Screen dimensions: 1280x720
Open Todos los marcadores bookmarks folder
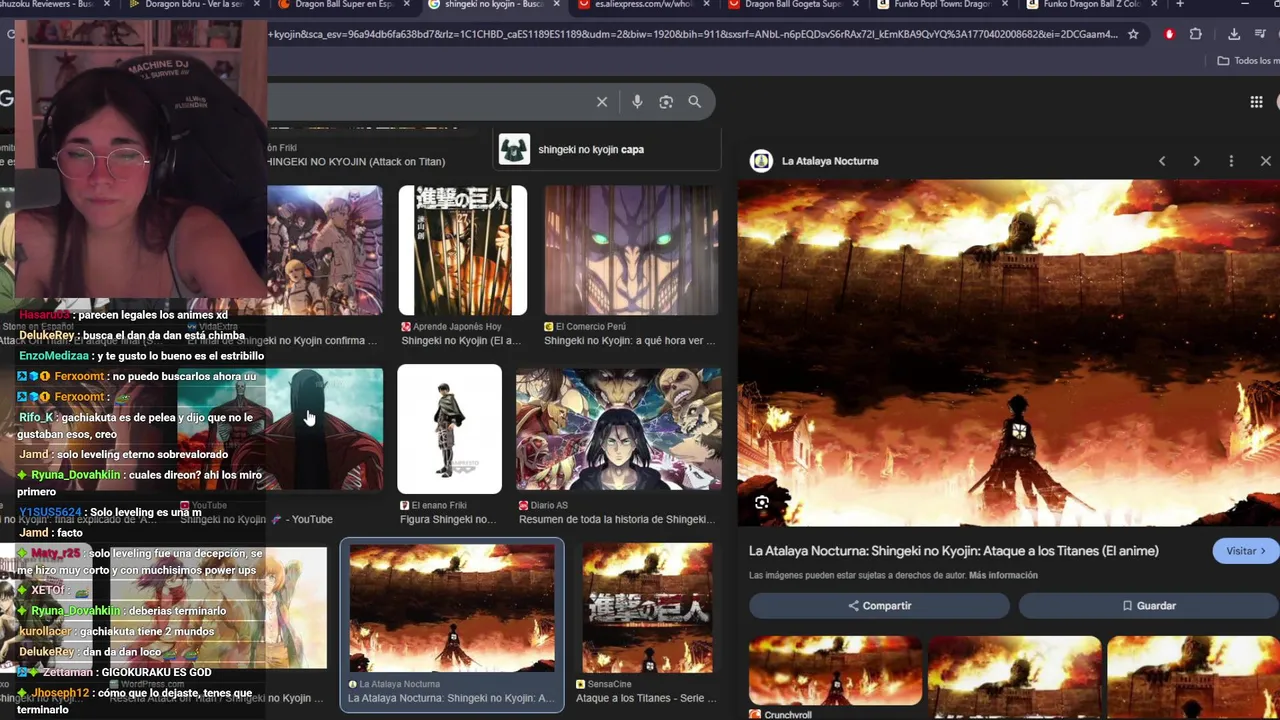tap(1248, 61)
